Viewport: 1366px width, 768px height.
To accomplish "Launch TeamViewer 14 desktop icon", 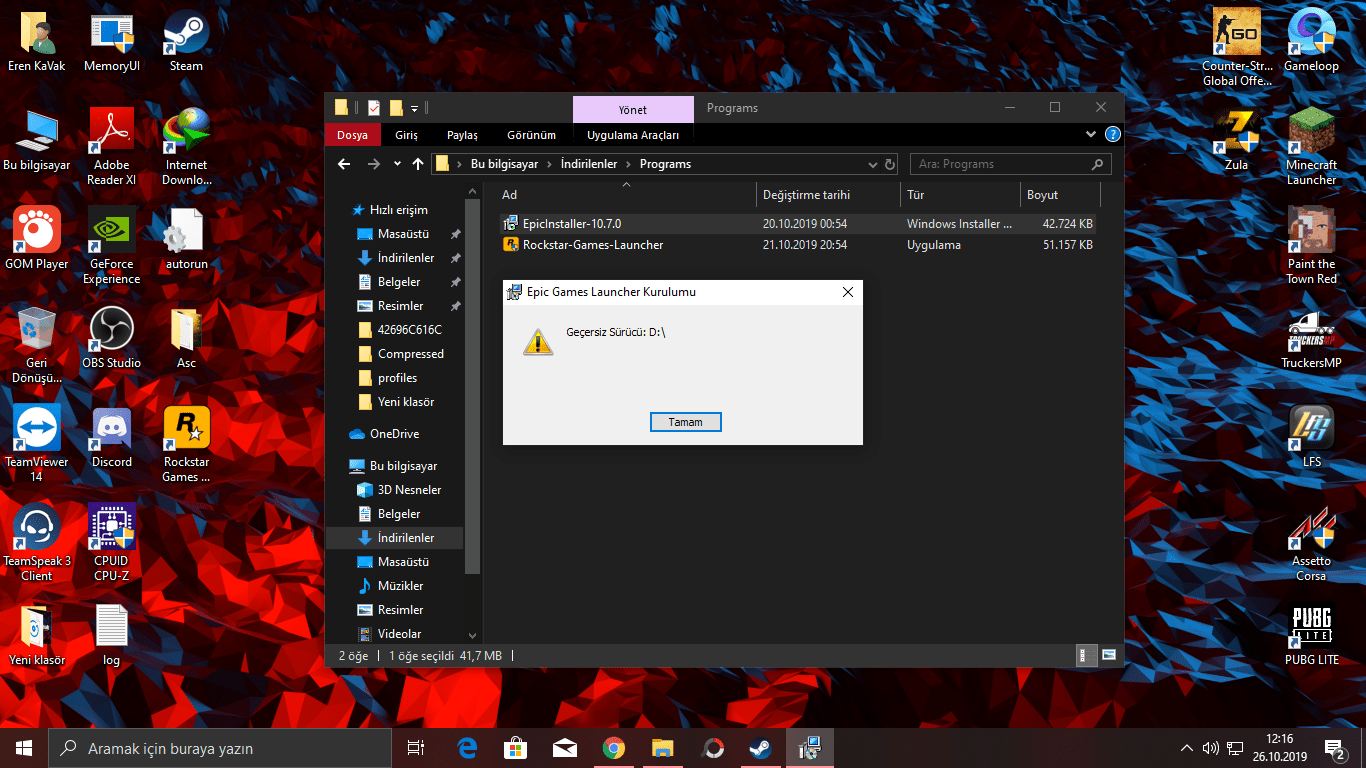I will click(x=37, y=444).
